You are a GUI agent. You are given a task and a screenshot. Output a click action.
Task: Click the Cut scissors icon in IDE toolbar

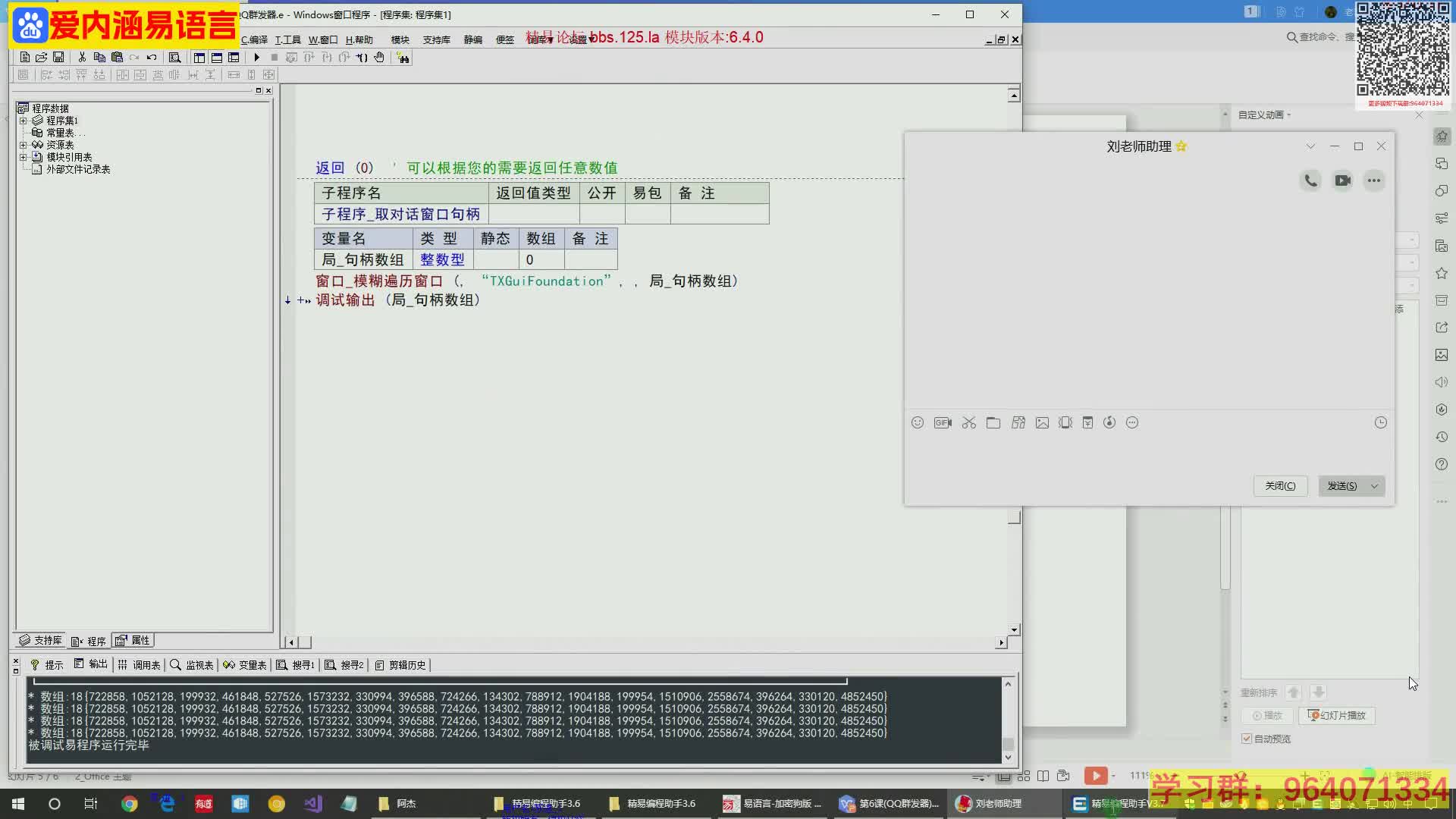[x=82, y=58]
